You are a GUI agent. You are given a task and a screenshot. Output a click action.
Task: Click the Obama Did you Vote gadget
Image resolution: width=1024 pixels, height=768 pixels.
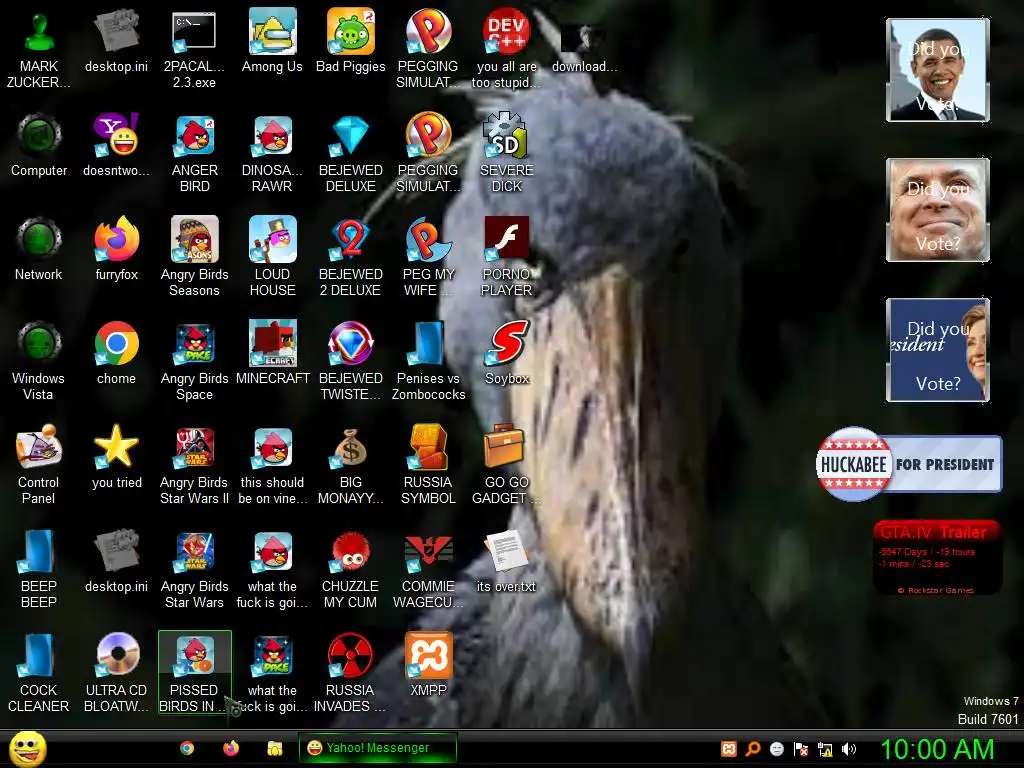[x=938, y=70]
